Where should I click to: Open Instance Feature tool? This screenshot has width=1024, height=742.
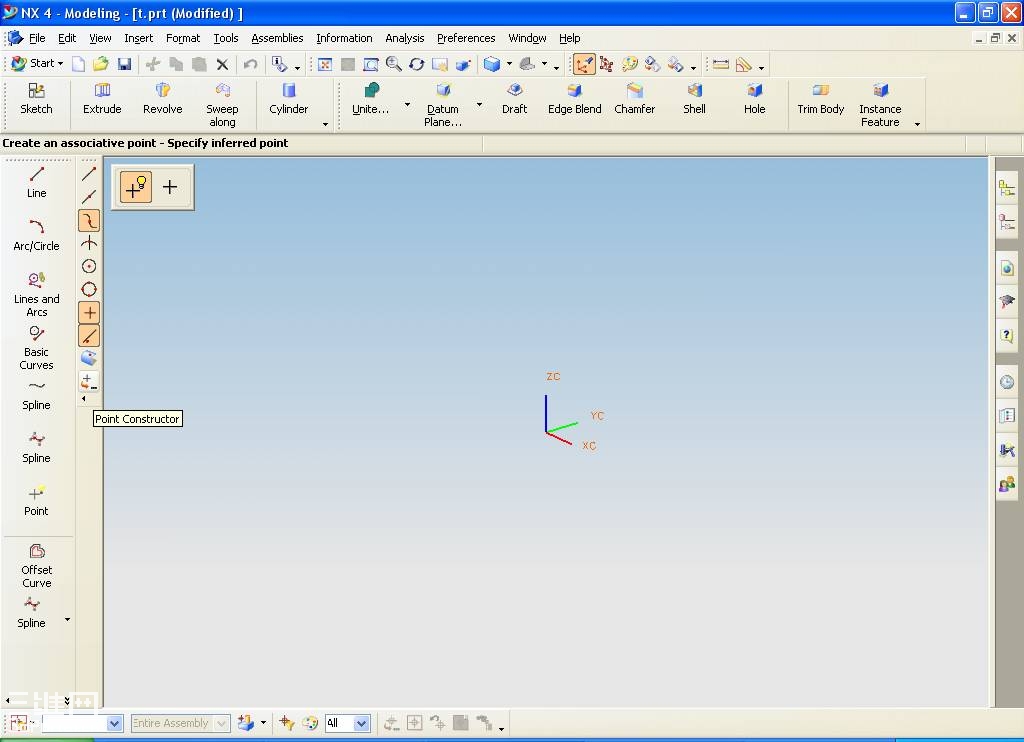[x=880, y=105]
